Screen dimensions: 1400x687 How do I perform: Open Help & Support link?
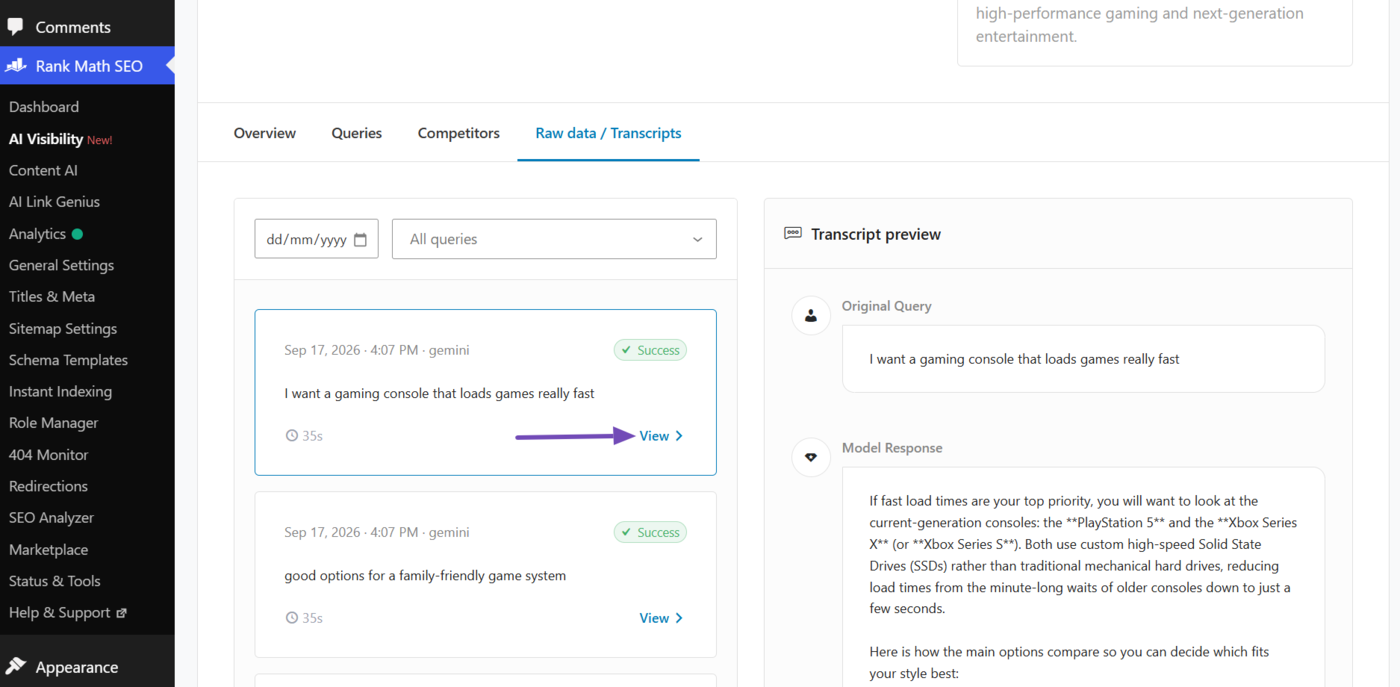click(x=67, y=613)
